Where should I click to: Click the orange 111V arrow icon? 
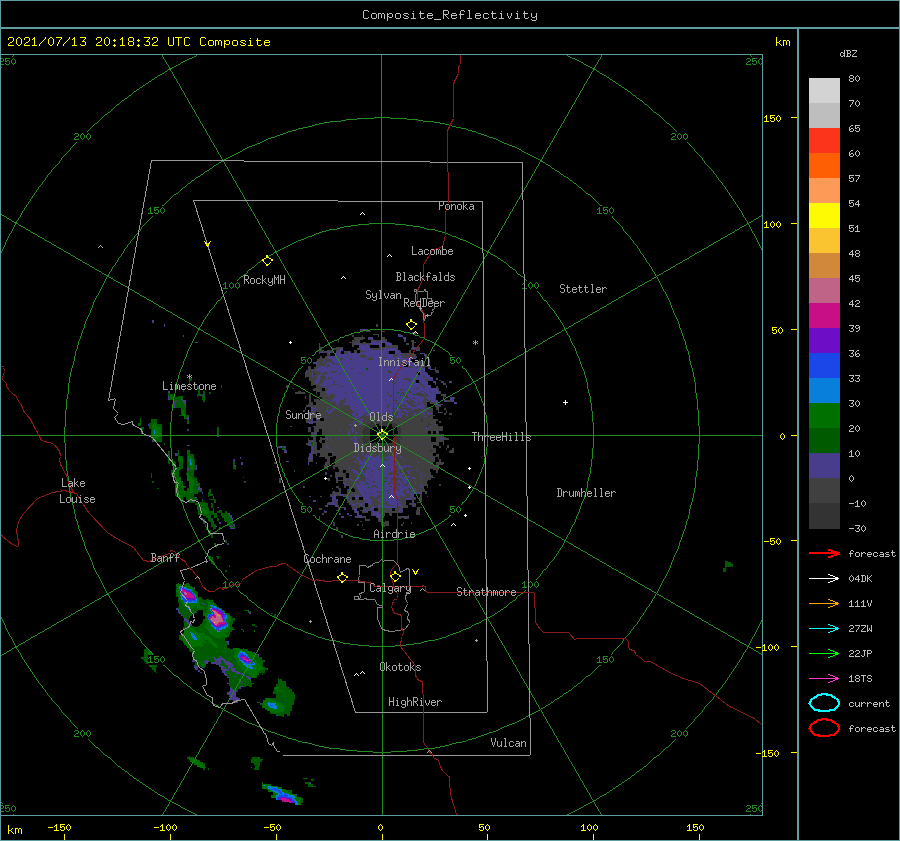click(824, 603)
